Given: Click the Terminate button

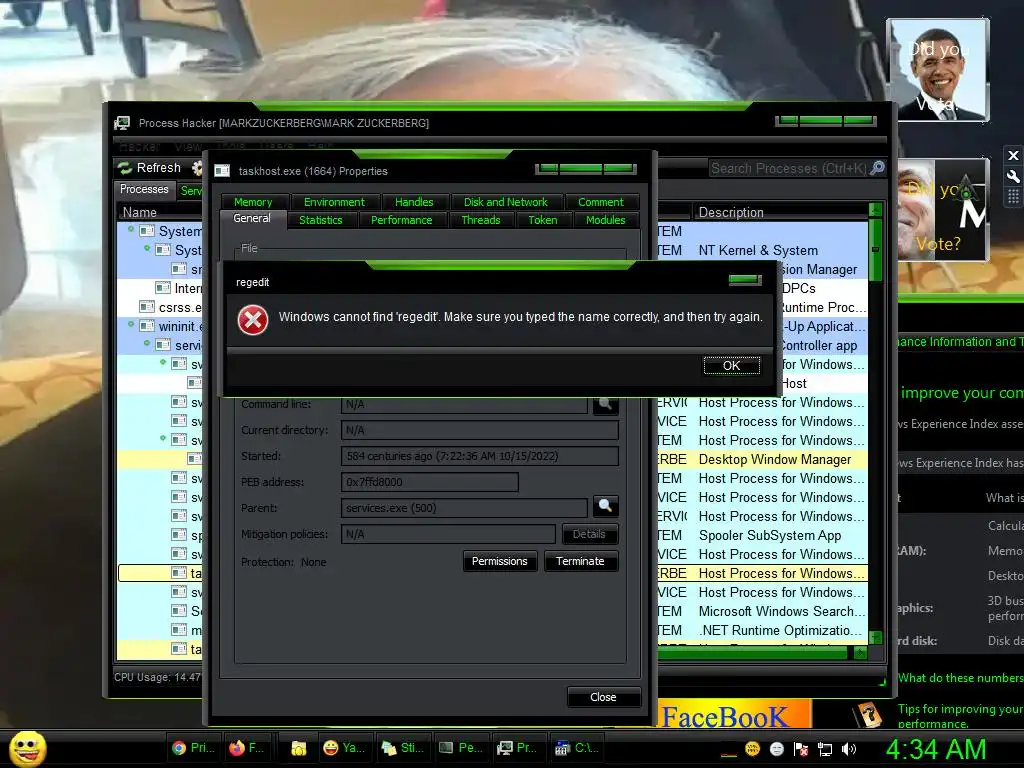Looking at the screenshot, I should (x=580, y=561).
